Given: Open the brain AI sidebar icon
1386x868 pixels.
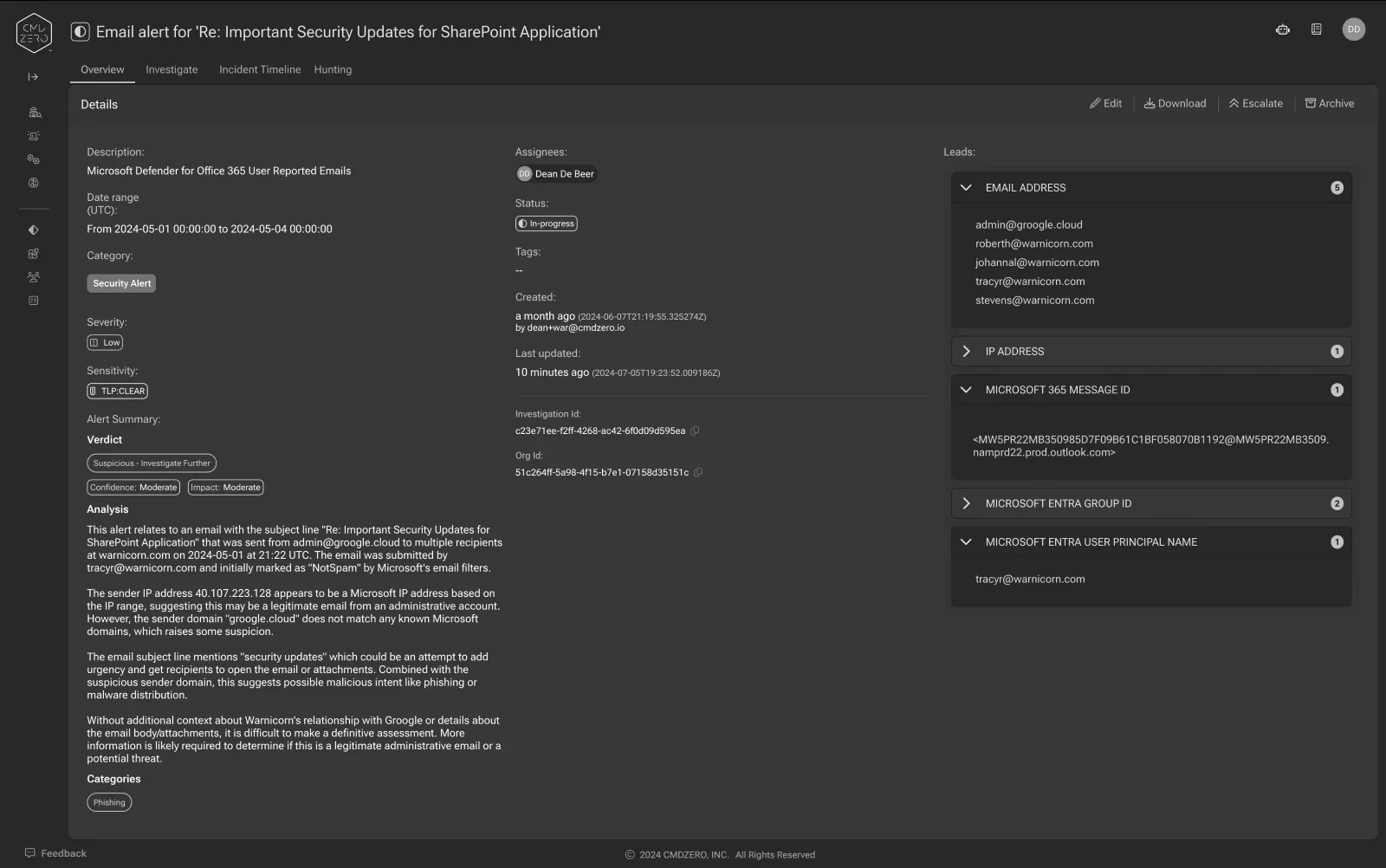Looking at the screenshot, I should (34, 183).
